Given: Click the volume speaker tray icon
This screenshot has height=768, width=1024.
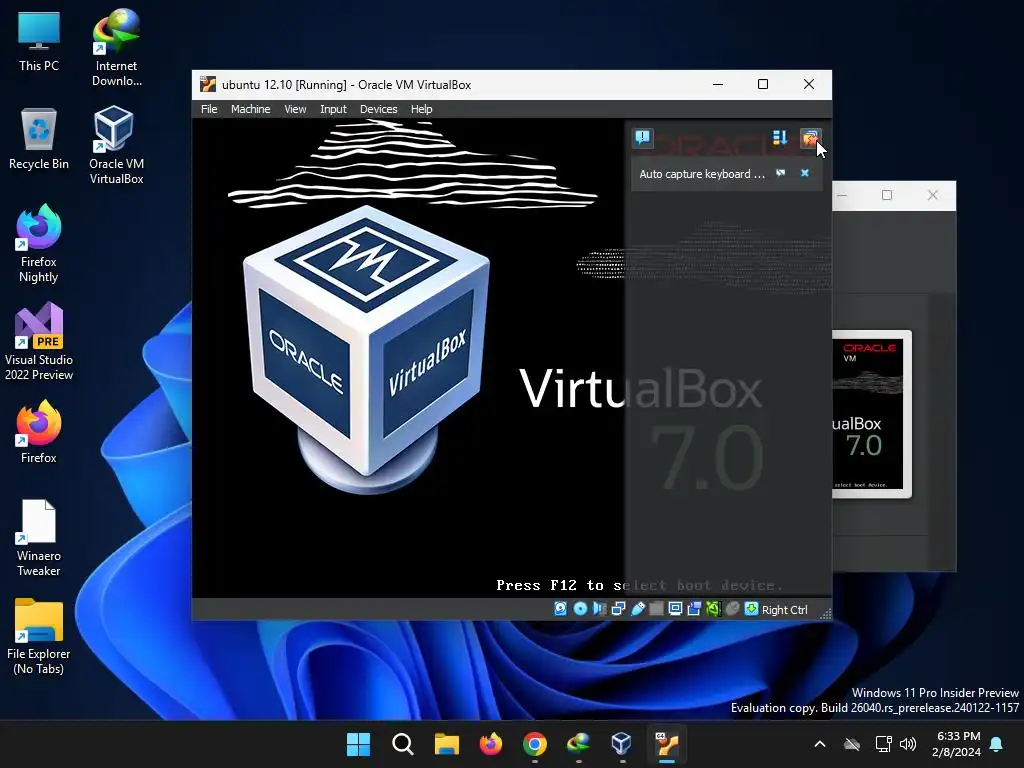Looking at the screenshot, I should click(908, 744).
